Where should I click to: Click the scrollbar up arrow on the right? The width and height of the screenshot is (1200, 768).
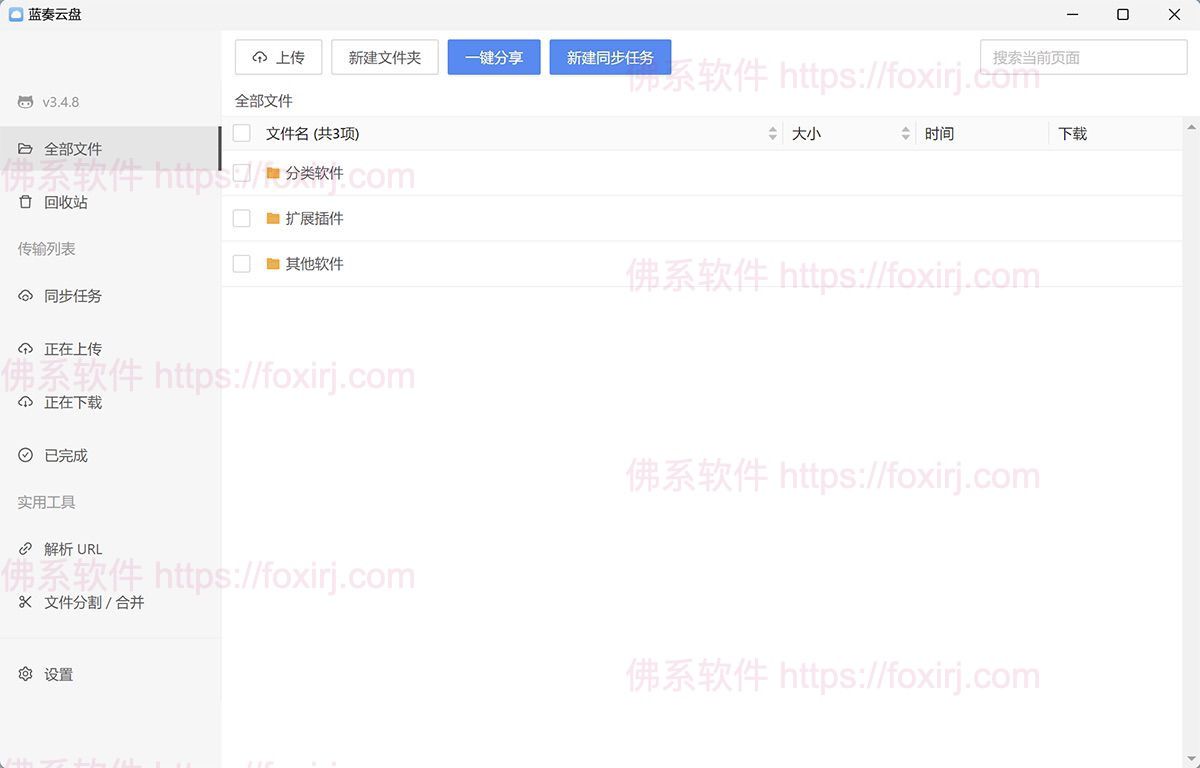click(1192, 127)
